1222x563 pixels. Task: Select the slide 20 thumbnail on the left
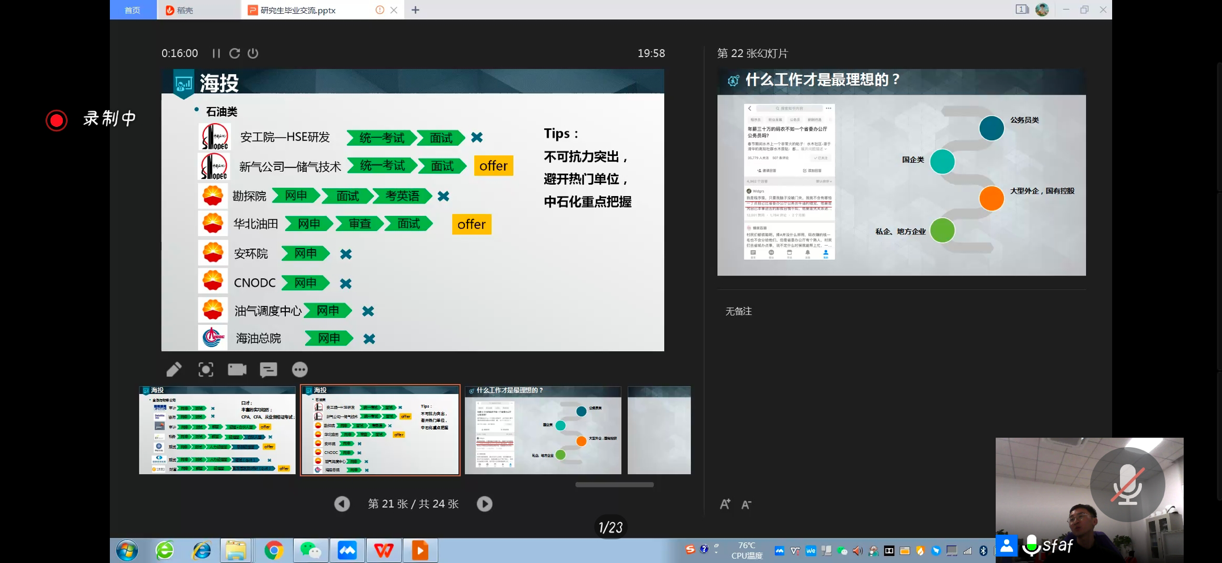pos(217,430)
